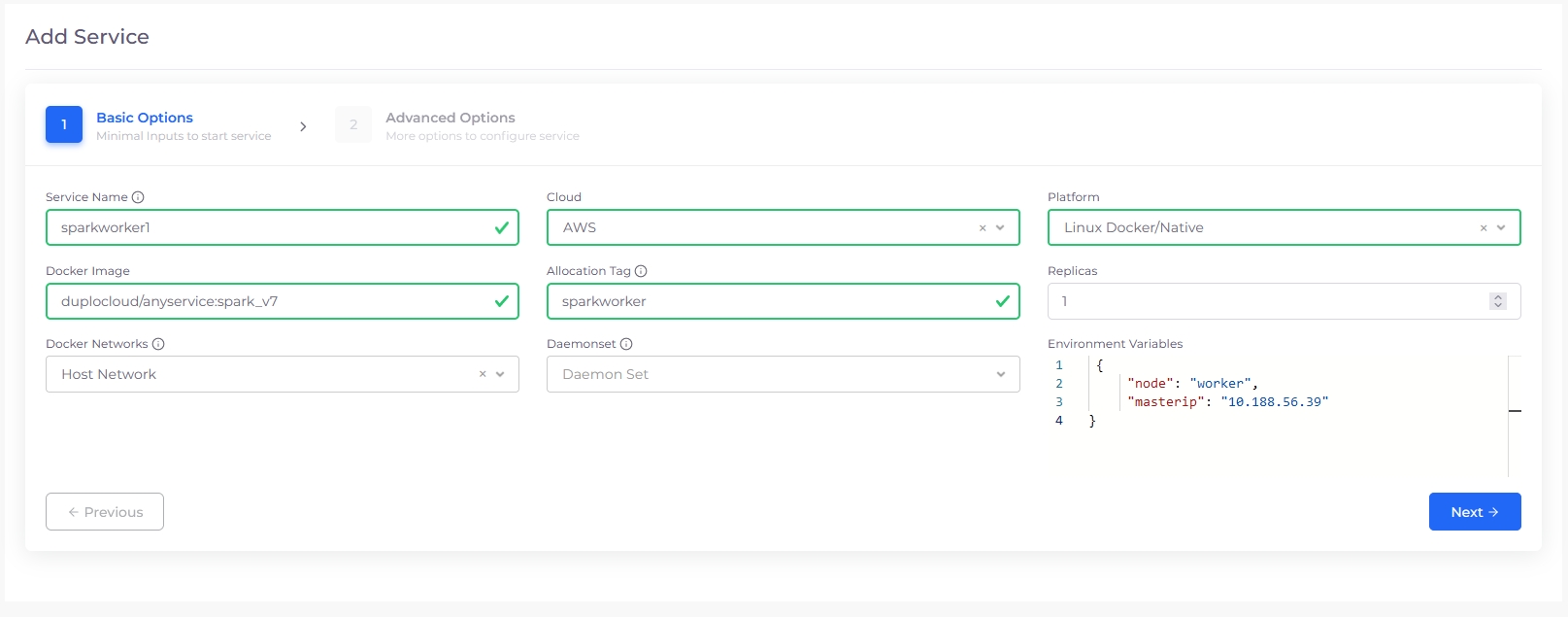
Task: Clear the Linux Docker/Native platform selection
Action: pyautogui.click(x=1484, y=228)
